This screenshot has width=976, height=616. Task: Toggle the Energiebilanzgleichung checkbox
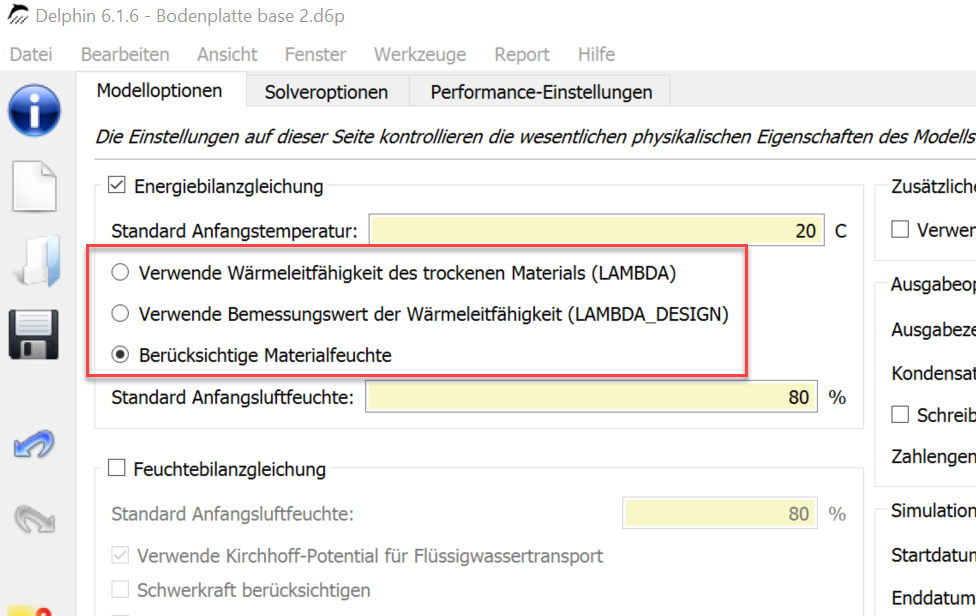(x=117, y=185)
